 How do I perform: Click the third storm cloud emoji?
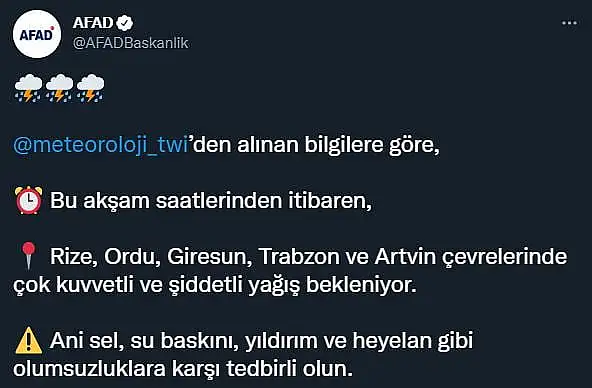[x=90, y=88]
